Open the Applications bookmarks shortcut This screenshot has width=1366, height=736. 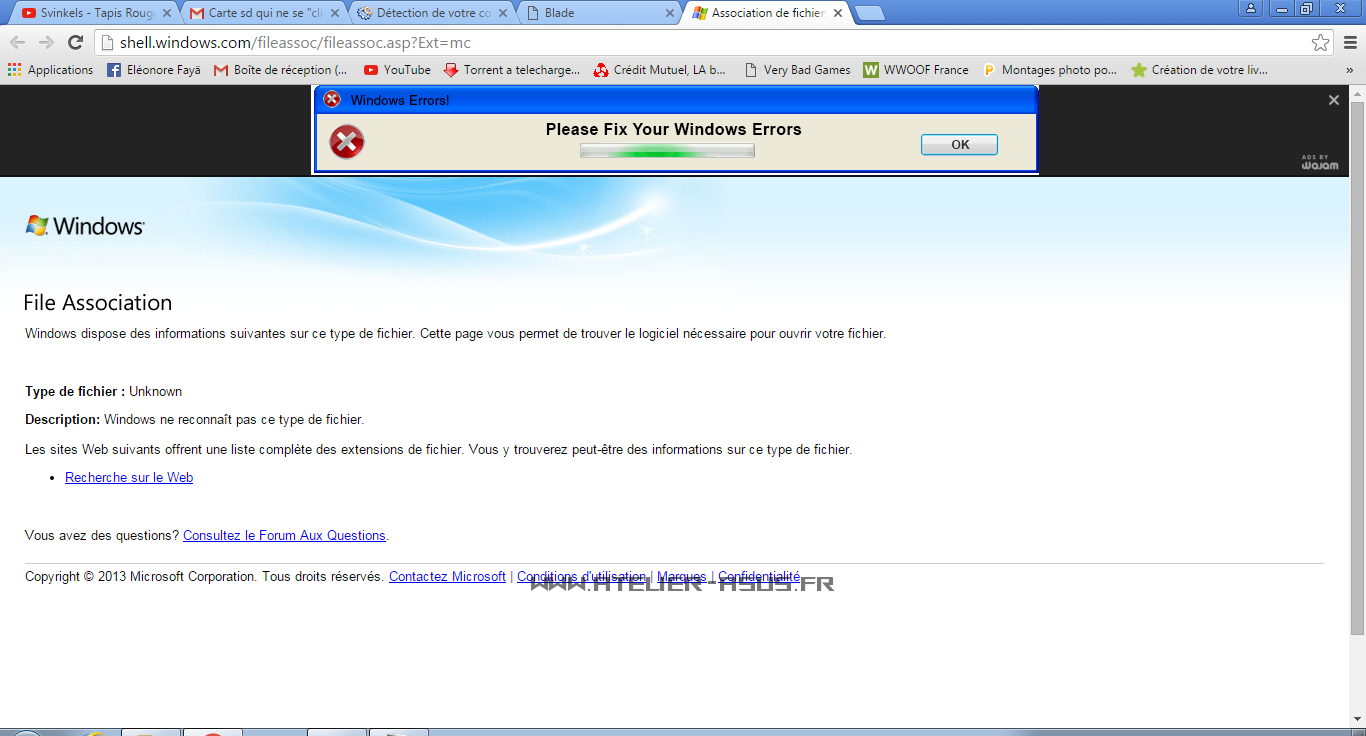(50, 70)
